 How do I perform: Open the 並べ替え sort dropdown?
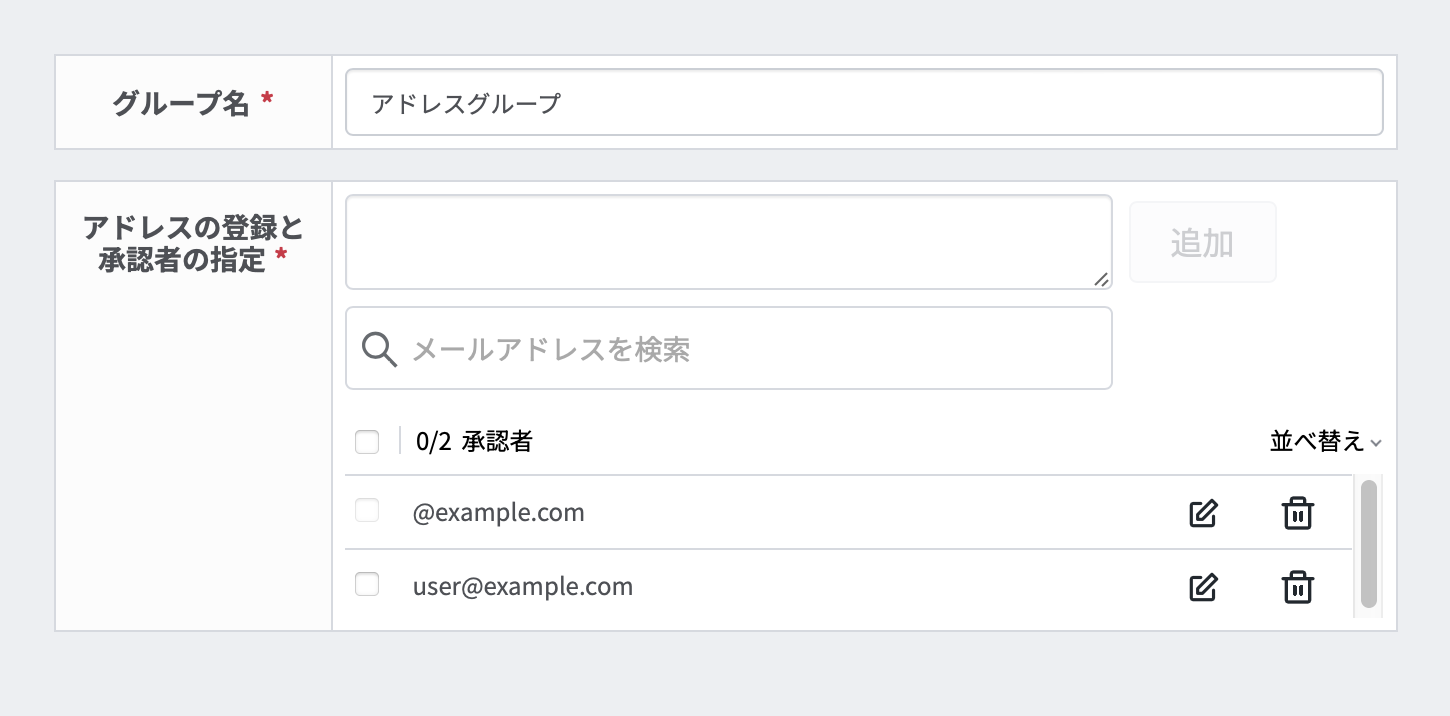click(1326, 441)
